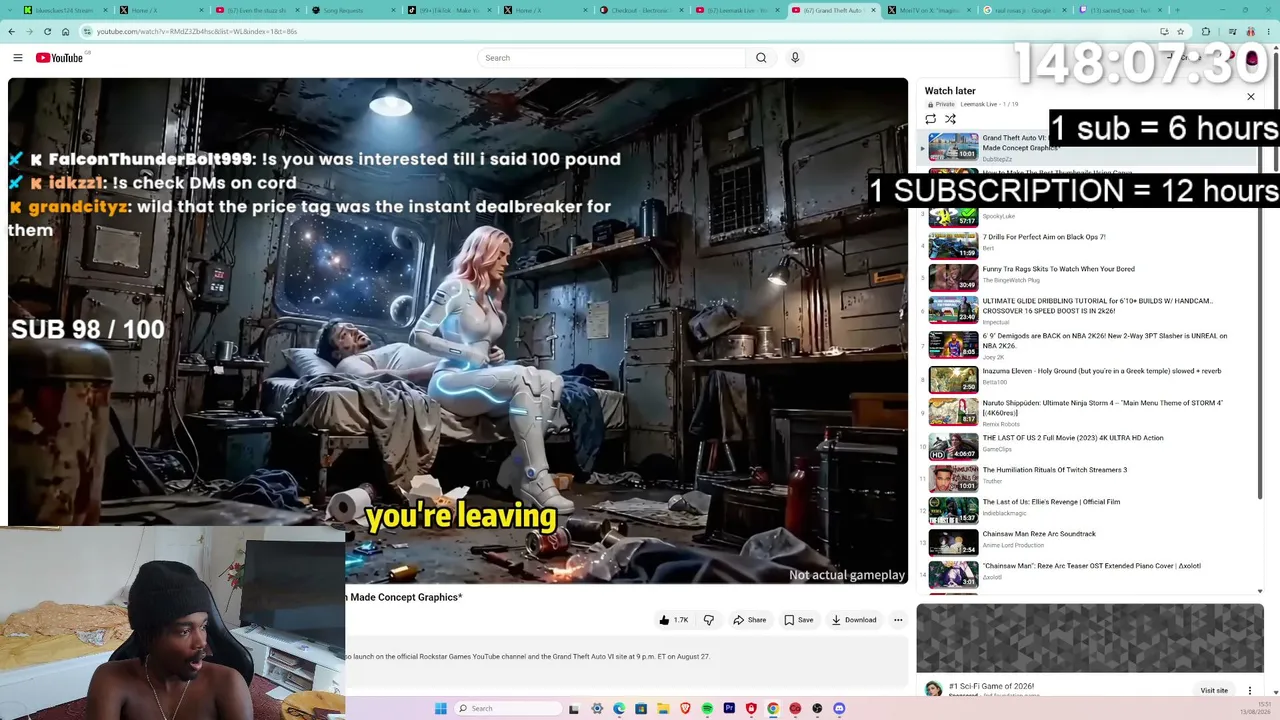Open OBS Studio from the taskbar
This screenshot has height=720, width=1280.
pyautogui.click(x=817, y=708)
